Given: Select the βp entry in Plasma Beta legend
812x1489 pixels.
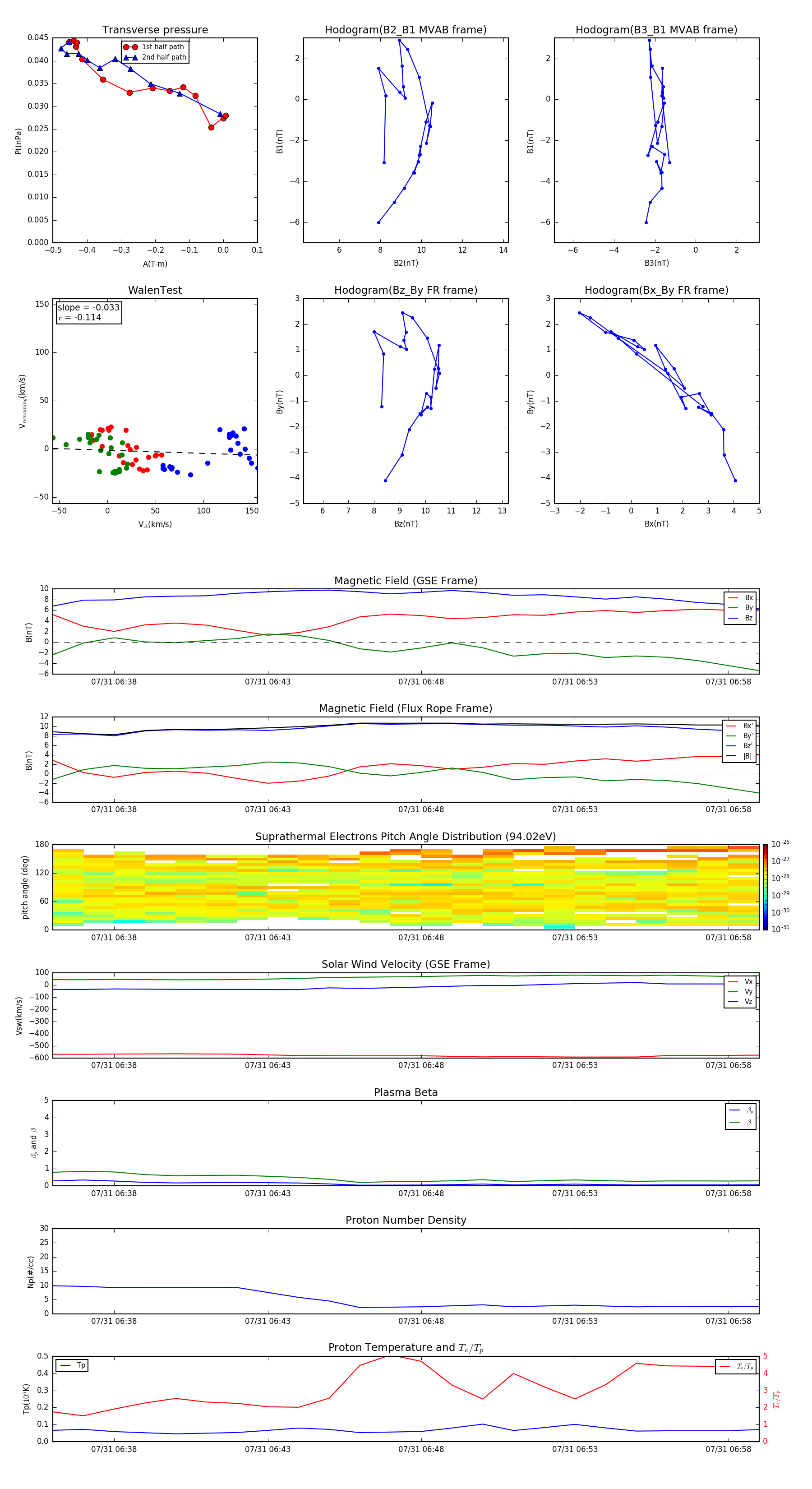Looking at the screenshot, I should 741,1110.
